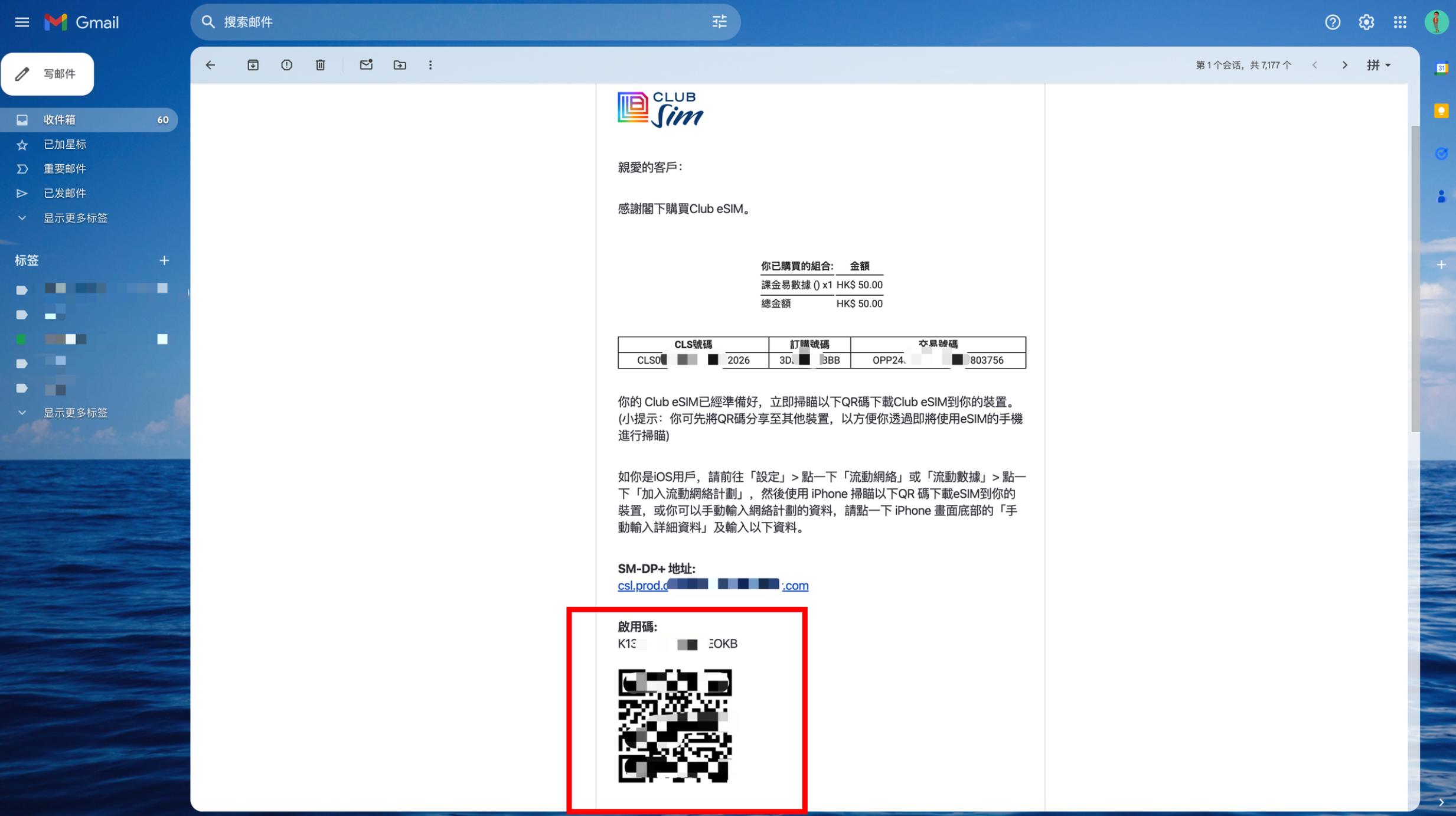Viewport: 1456px width, 816px height.
Task: Move email to folder icon
Action: pos(400,65)
